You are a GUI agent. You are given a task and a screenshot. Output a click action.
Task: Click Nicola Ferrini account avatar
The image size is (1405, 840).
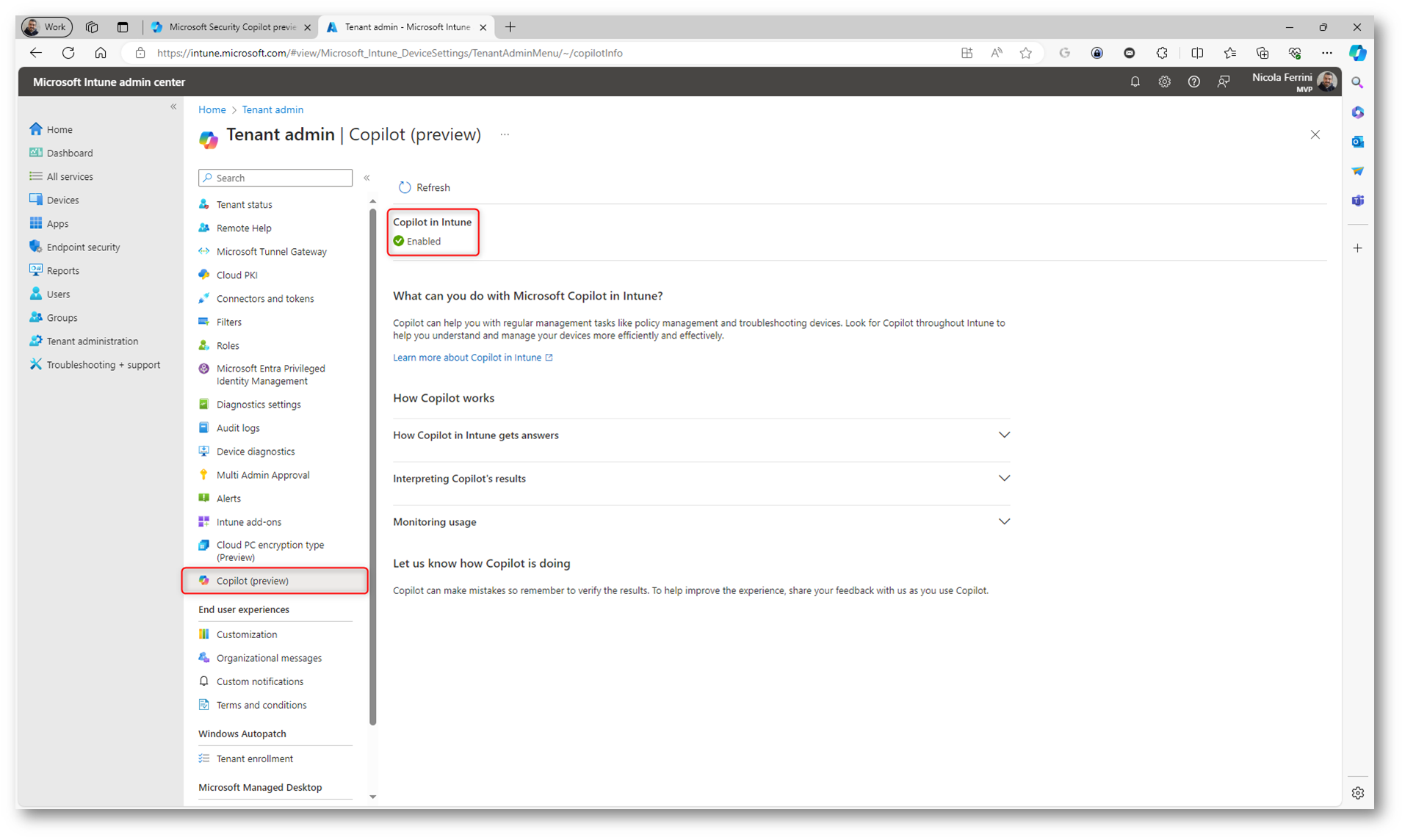(1326, 81)
